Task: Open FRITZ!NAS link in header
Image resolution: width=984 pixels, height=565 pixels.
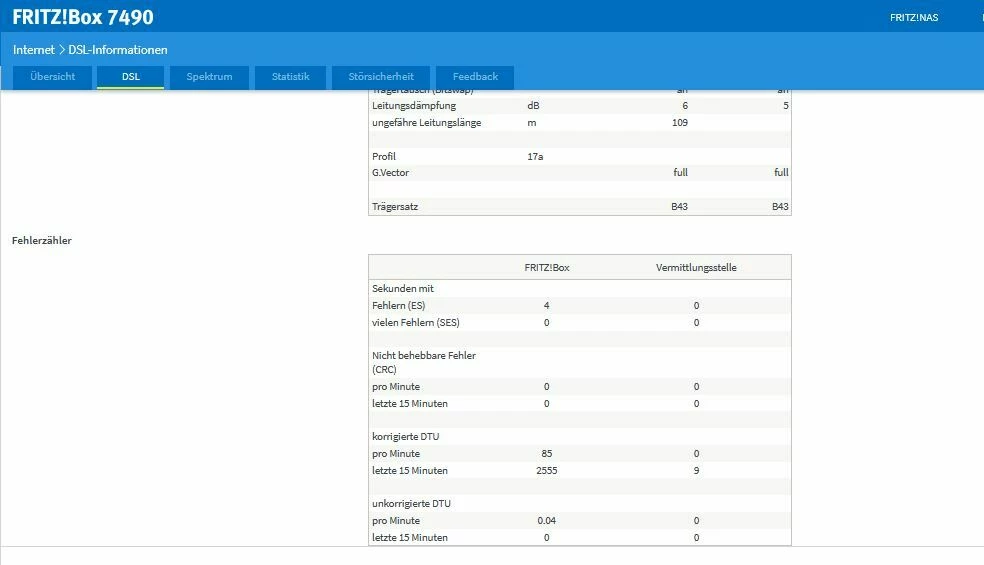Action: 914,18
